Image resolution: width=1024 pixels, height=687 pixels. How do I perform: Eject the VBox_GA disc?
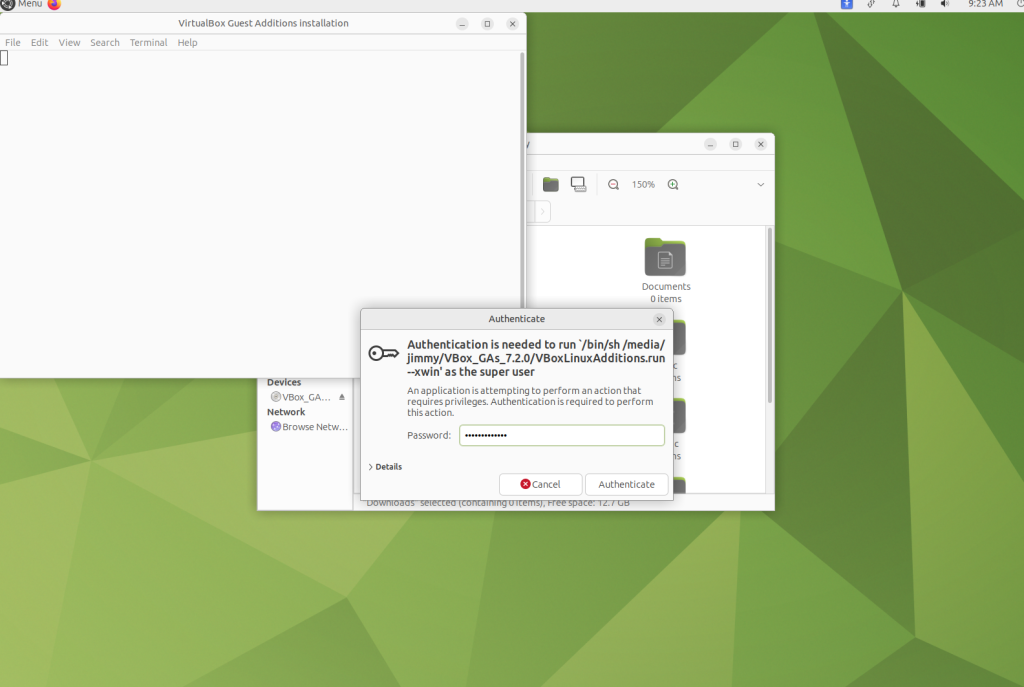342,397
